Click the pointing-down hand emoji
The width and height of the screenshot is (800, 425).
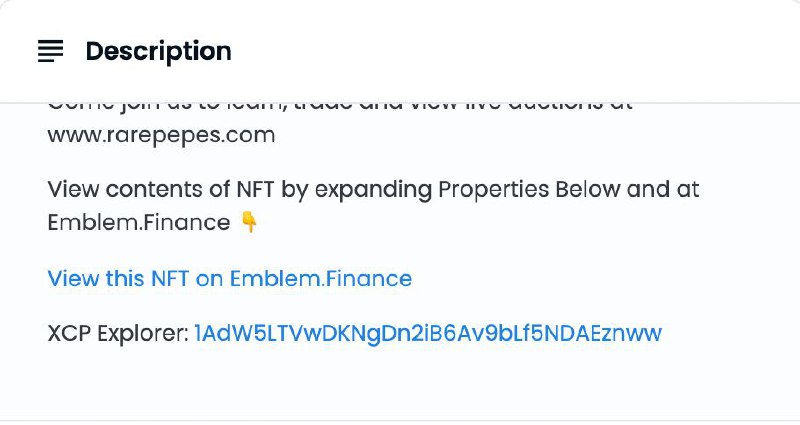[x=249, y=222]
